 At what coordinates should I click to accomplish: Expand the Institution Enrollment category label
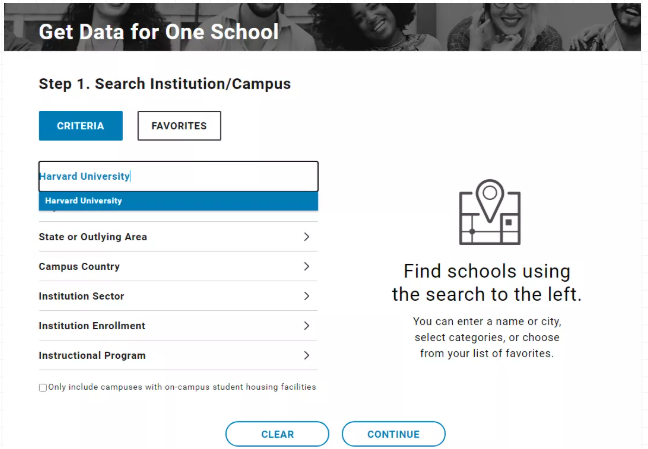tap(92, 326)
